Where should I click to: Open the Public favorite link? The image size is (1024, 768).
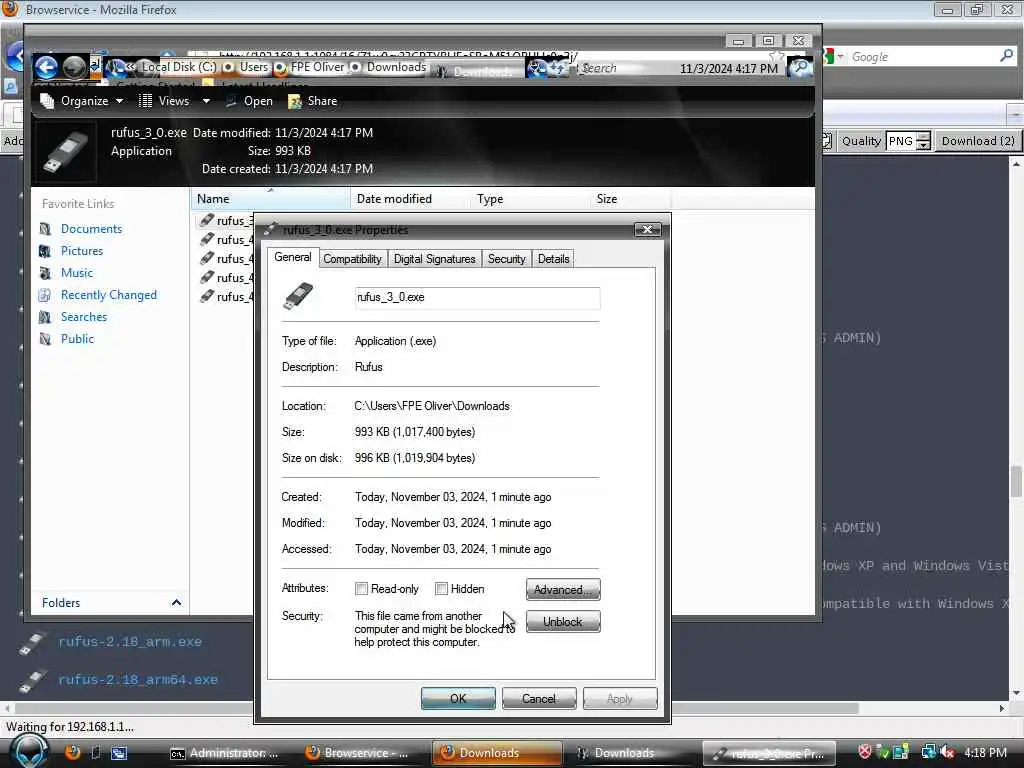[77, 339]
